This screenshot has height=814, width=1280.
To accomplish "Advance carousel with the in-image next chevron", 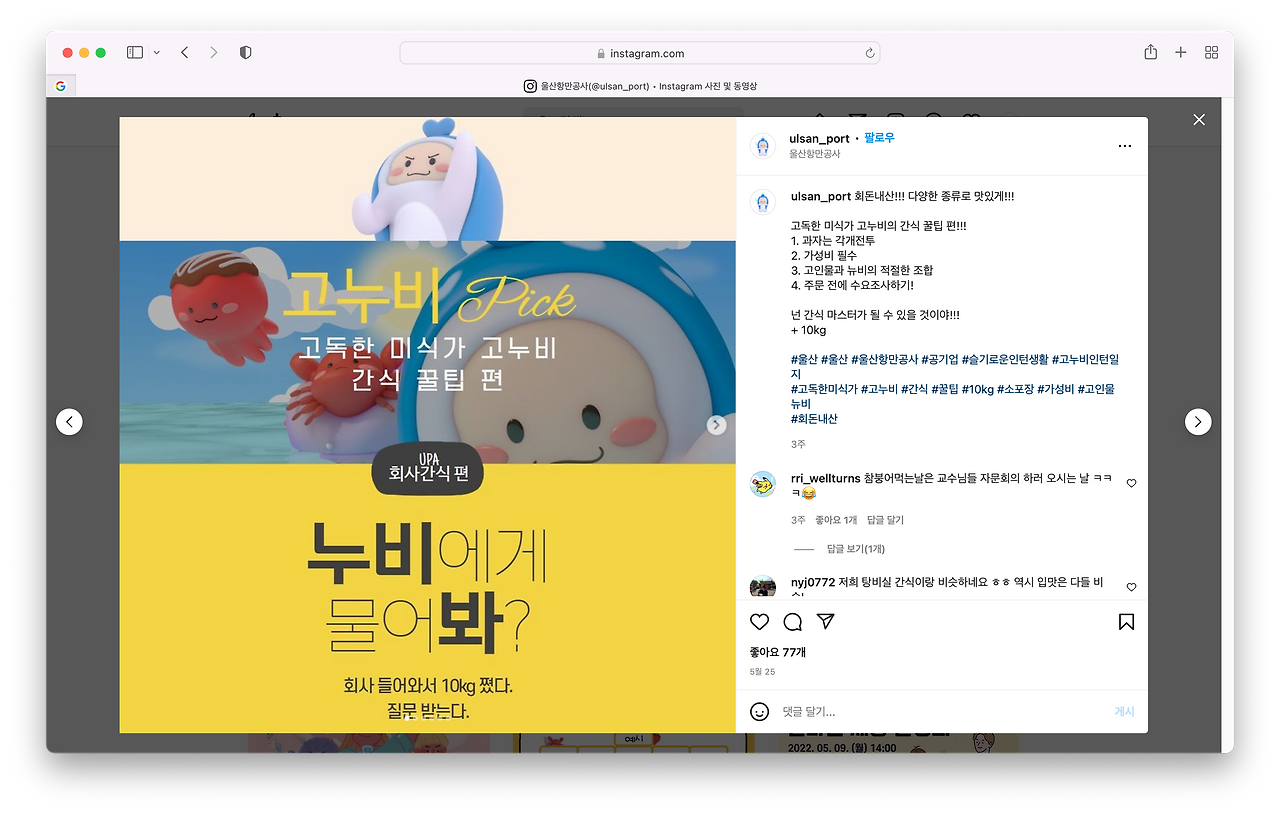I will (x=716, y=424).
